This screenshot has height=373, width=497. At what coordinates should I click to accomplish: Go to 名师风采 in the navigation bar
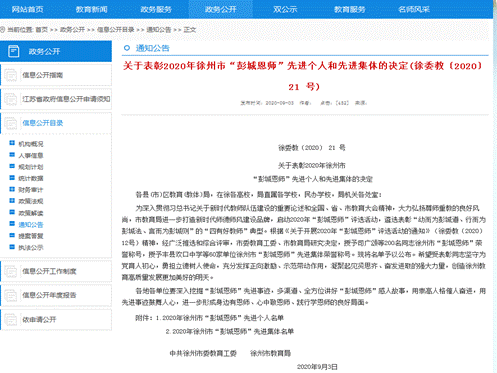[x=414, y=9]
